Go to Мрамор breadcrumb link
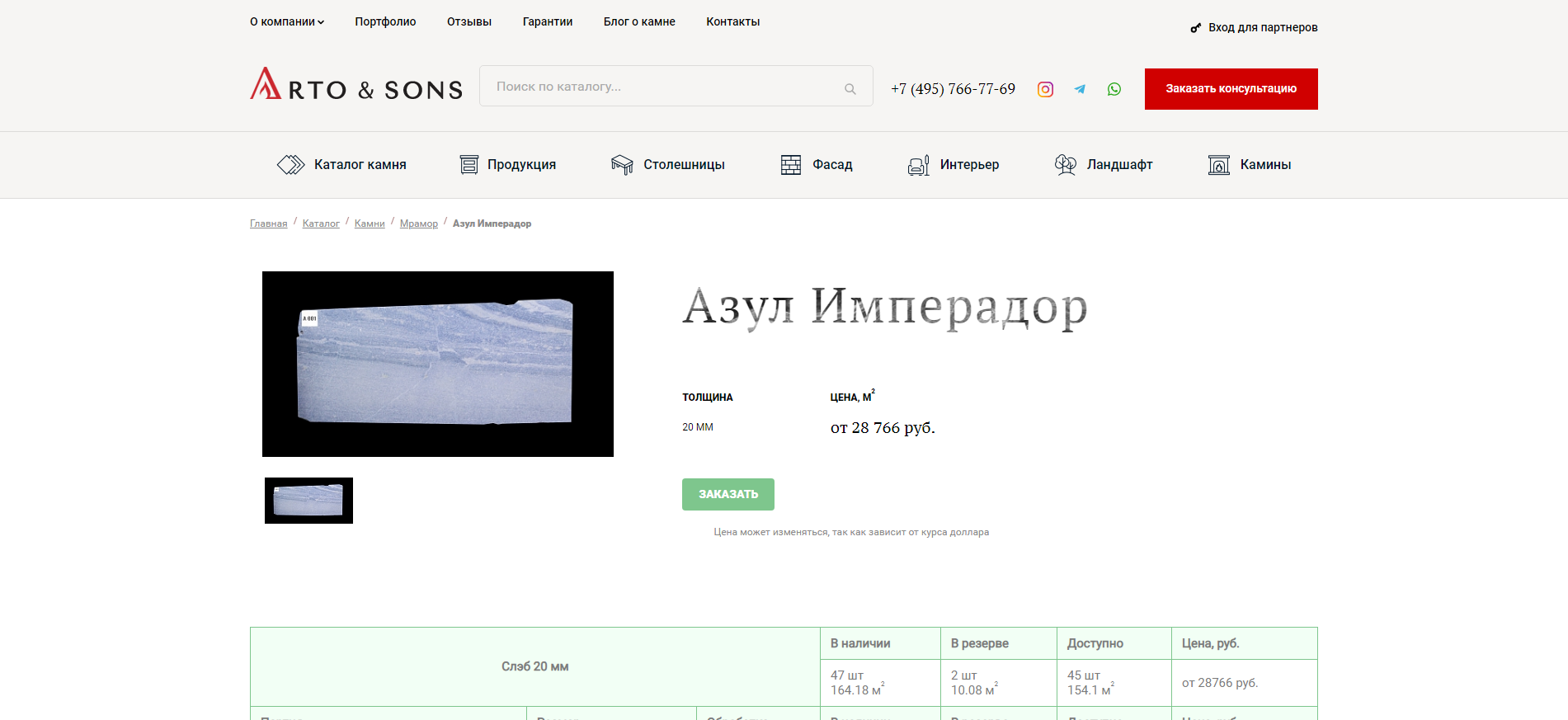Screen dimensions: 1568x720 (419, 224)
